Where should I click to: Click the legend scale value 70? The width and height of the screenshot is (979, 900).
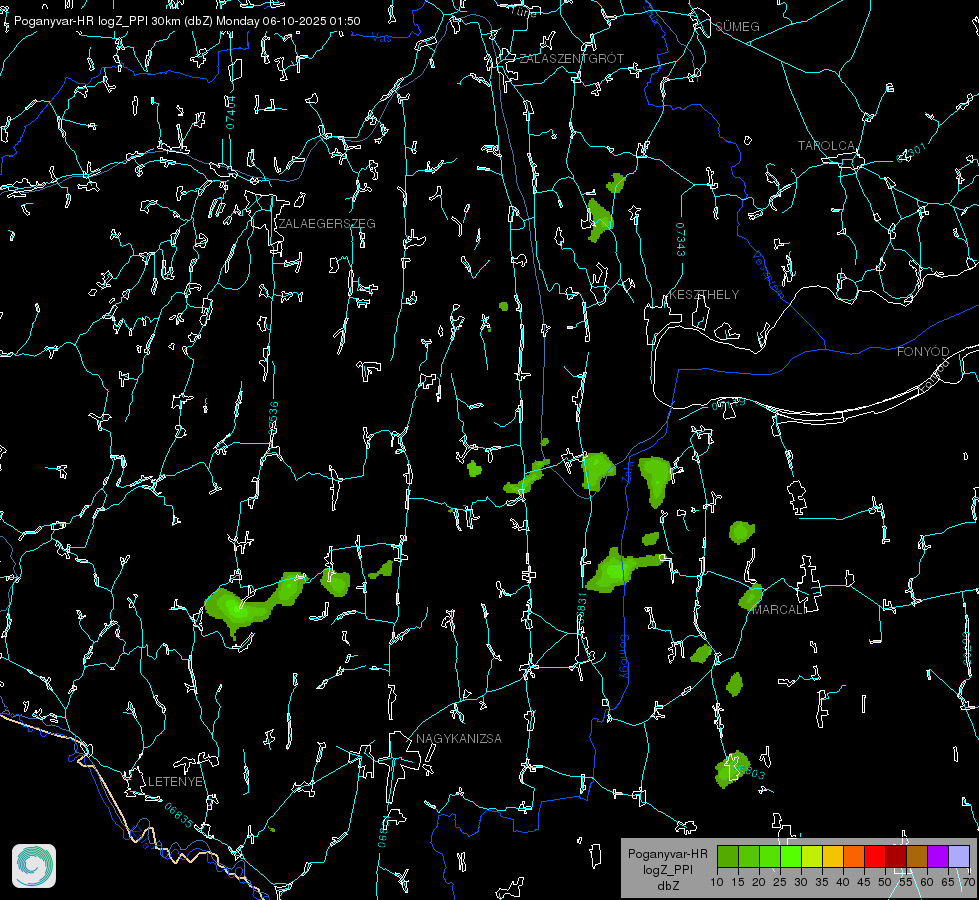click(x=968, y=882)
